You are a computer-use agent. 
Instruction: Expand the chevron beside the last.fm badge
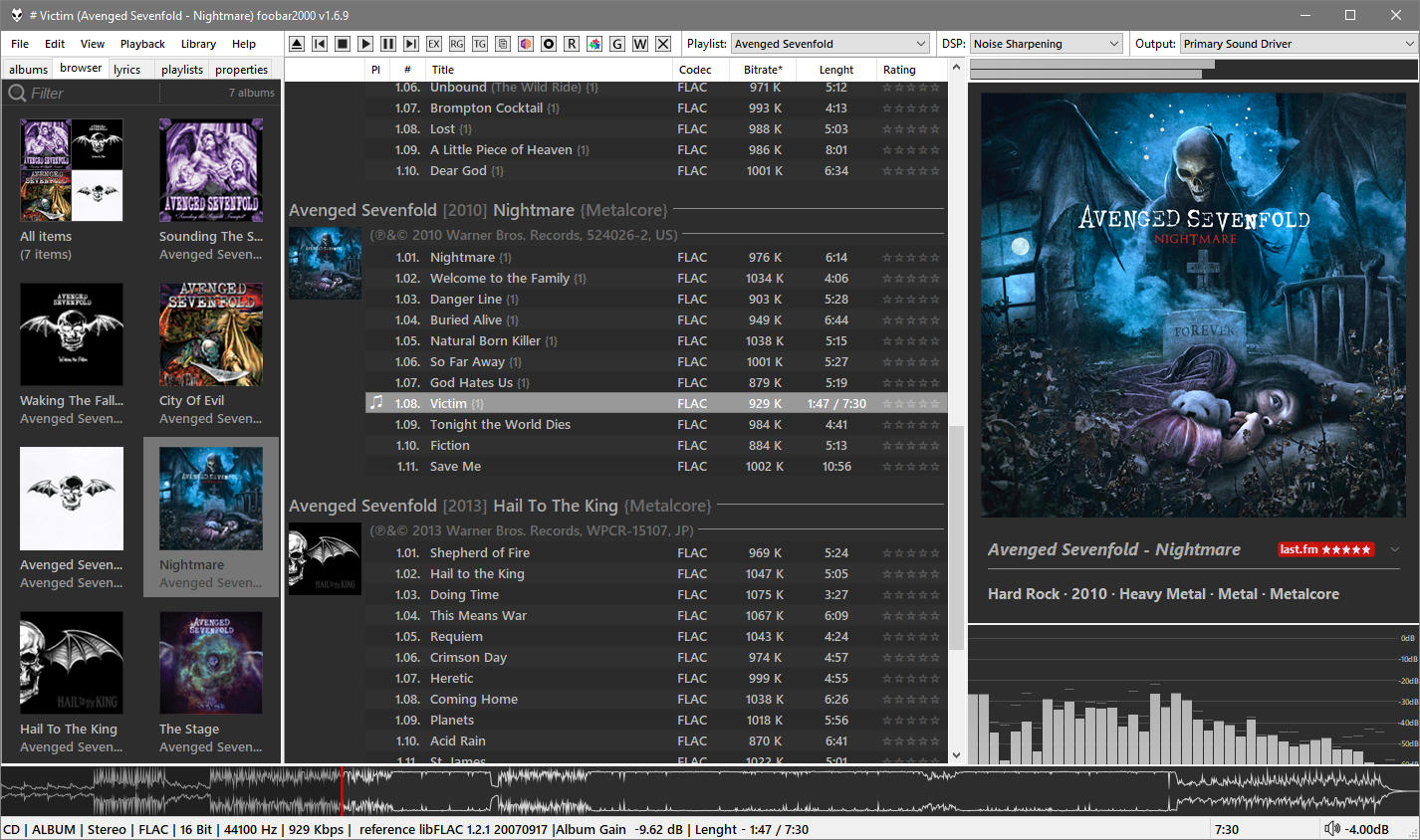click(1395, 549)
